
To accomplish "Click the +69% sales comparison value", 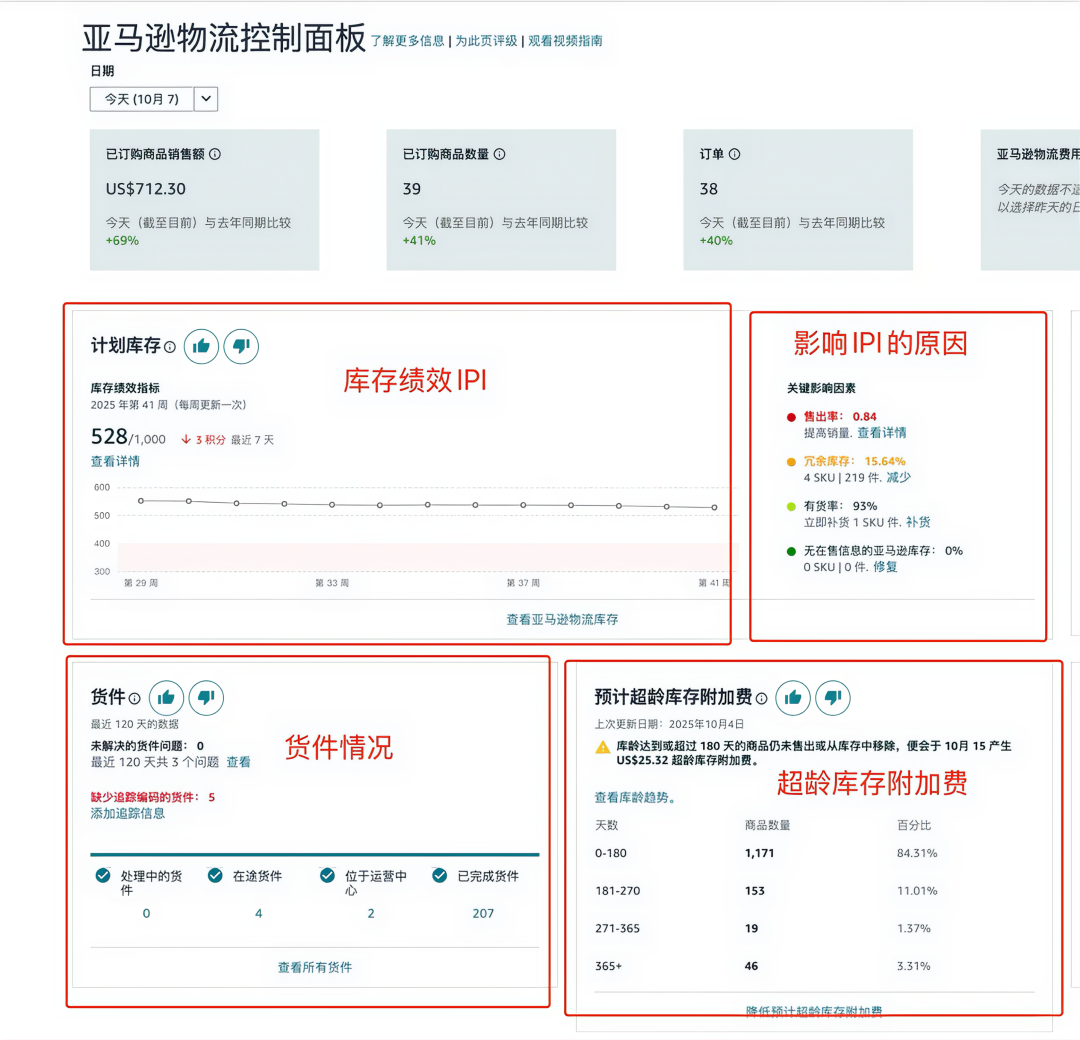I will click(x=122, y=240).
